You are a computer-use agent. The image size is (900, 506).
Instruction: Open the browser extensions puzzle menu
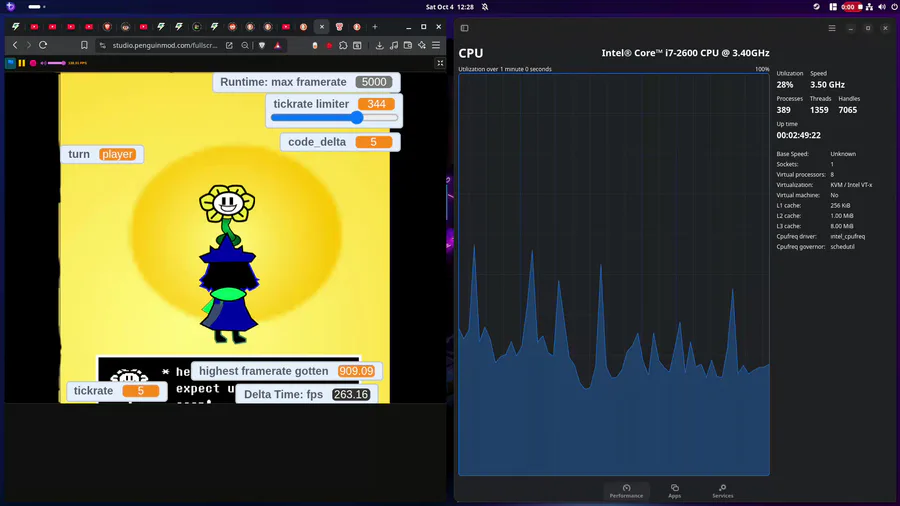pyautogui.click(x=343, y=45)
